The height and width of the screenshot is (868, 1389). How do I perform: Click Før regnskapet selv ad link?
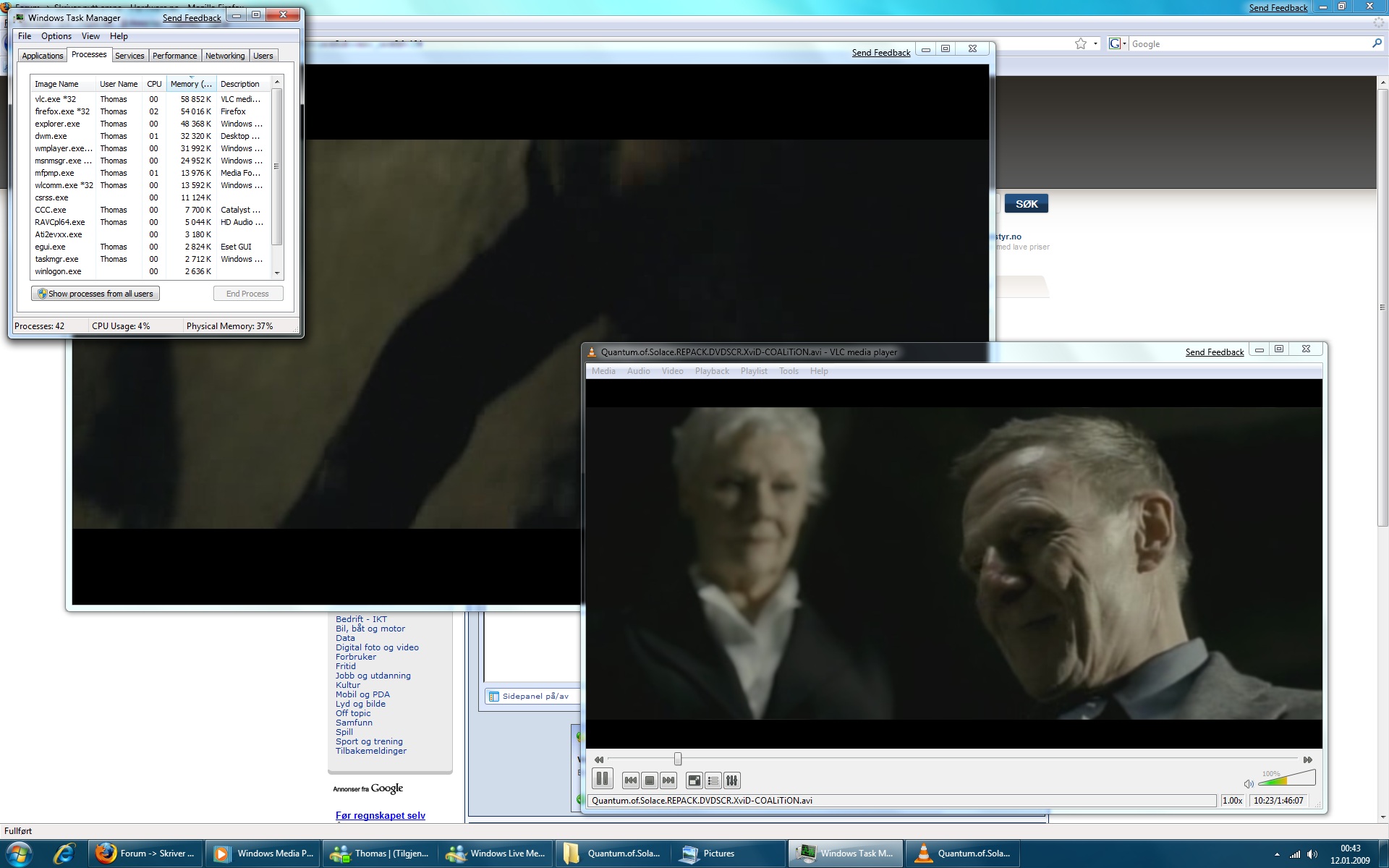click(381, 816)
